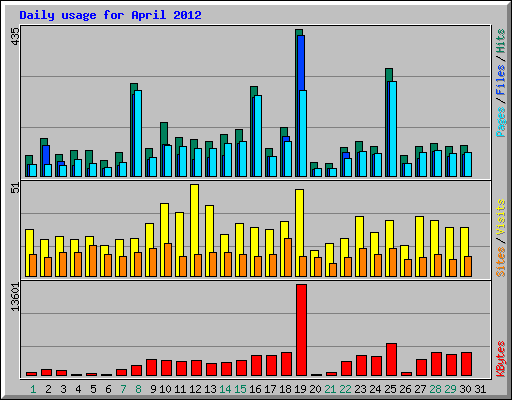Image resolution: width=512 pixels, height=400 pixels.
Task: Select the cyan pages bar for day 1
Action: coord(33,170)
